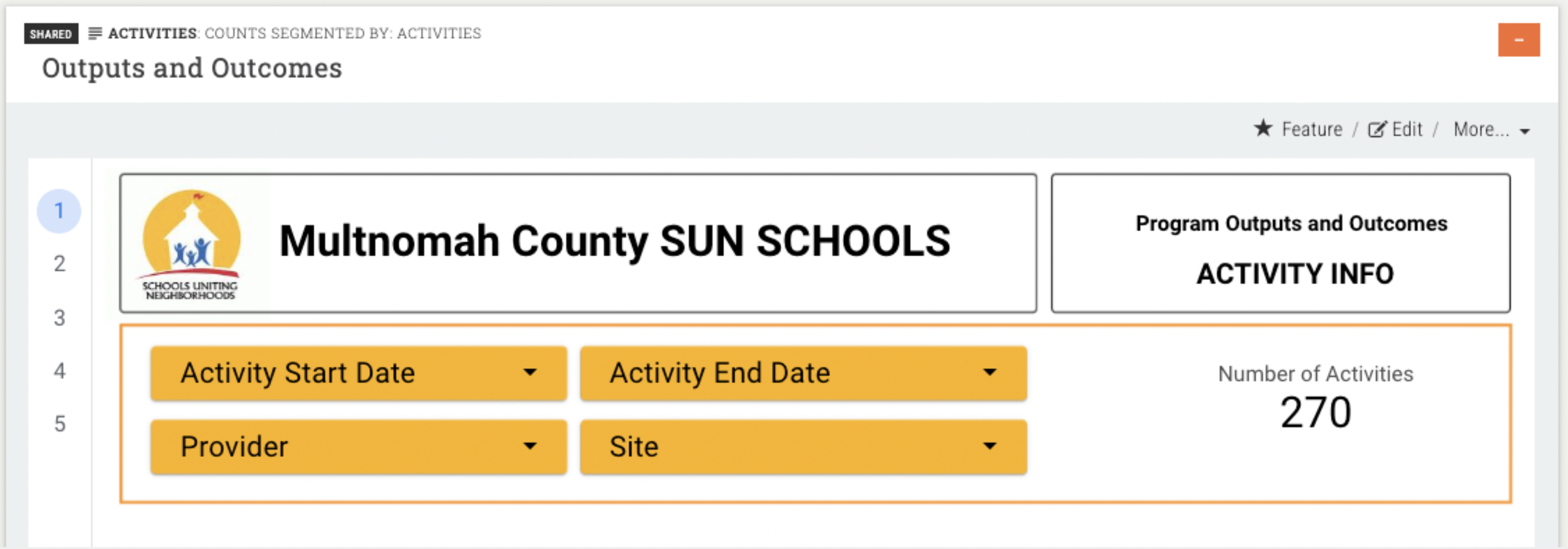1568x549 pixels.
Task: Click the Feature link text
Action: coord(1312,130)
